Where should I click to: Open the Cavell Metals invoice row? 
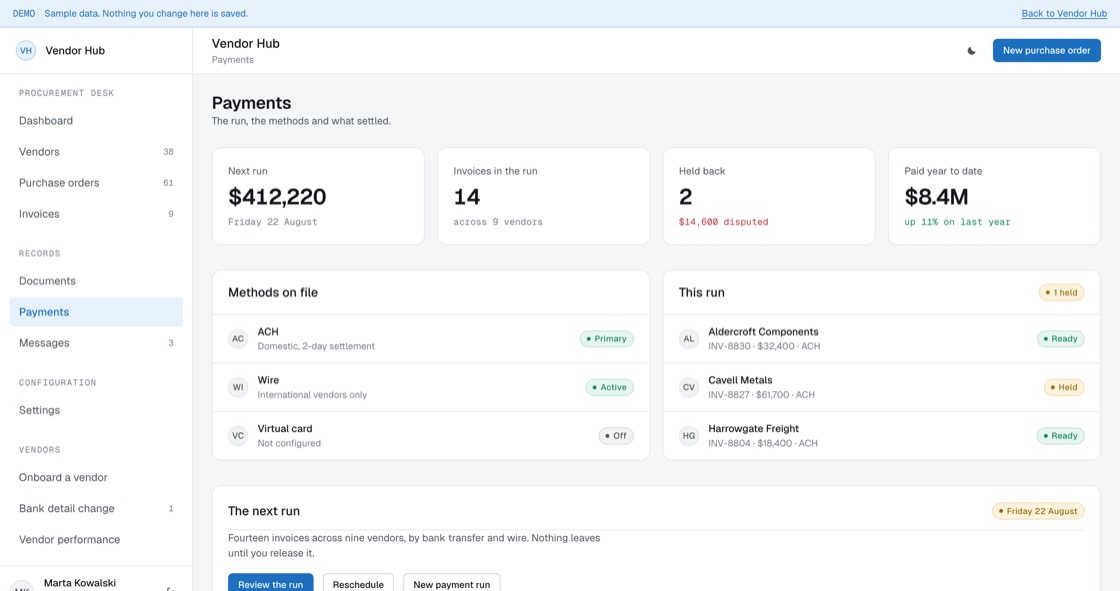coord(881,387)
